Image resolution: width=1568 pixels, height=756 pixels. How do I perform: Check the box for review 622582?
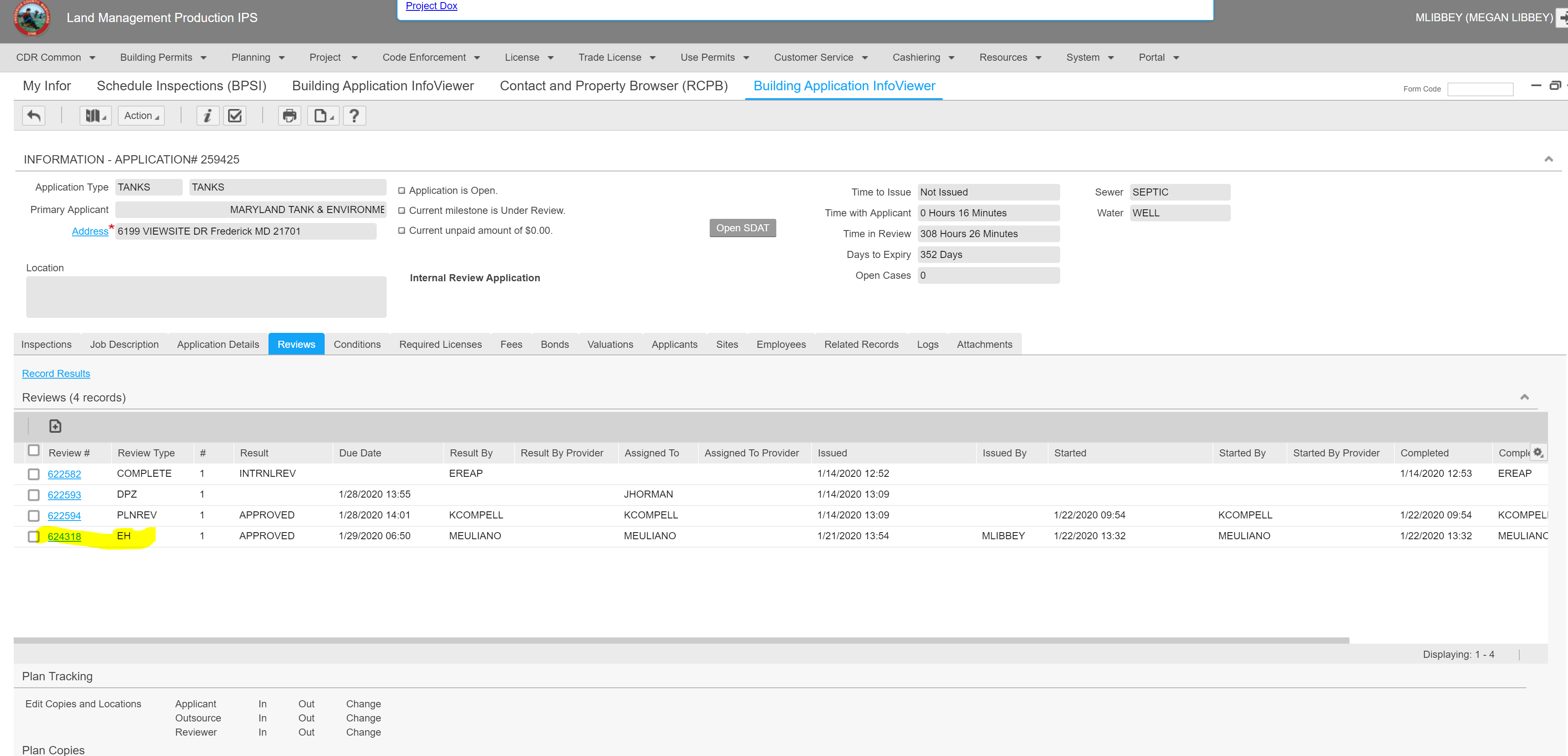pos(34,474)
